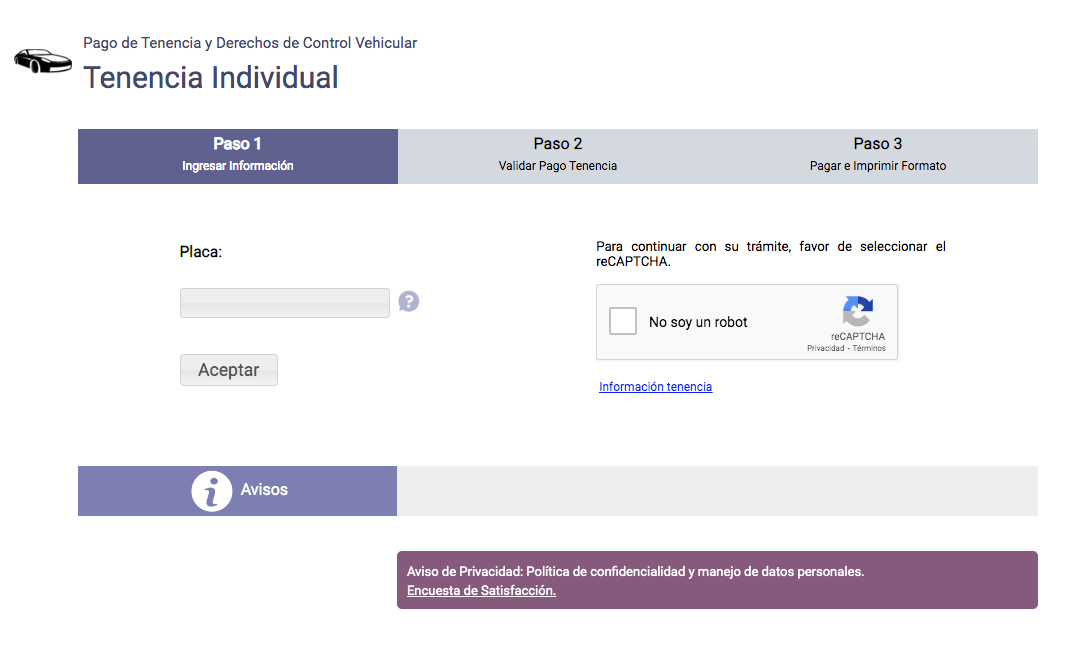Click the Tenencia Individual page heading
1070x645 pixels.
(x=211, y=77)
